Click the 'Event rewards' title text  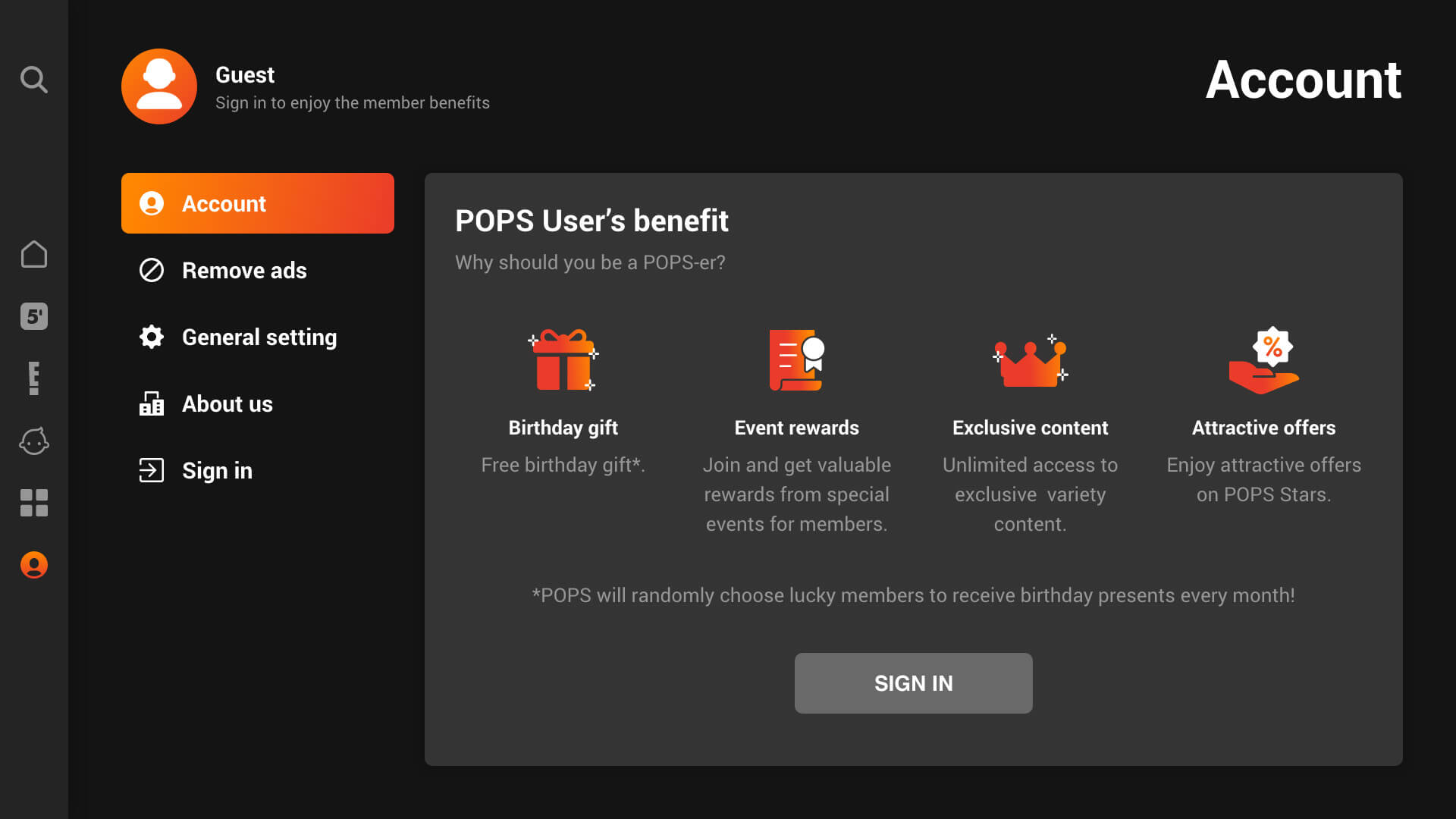[x=797, y=428]
